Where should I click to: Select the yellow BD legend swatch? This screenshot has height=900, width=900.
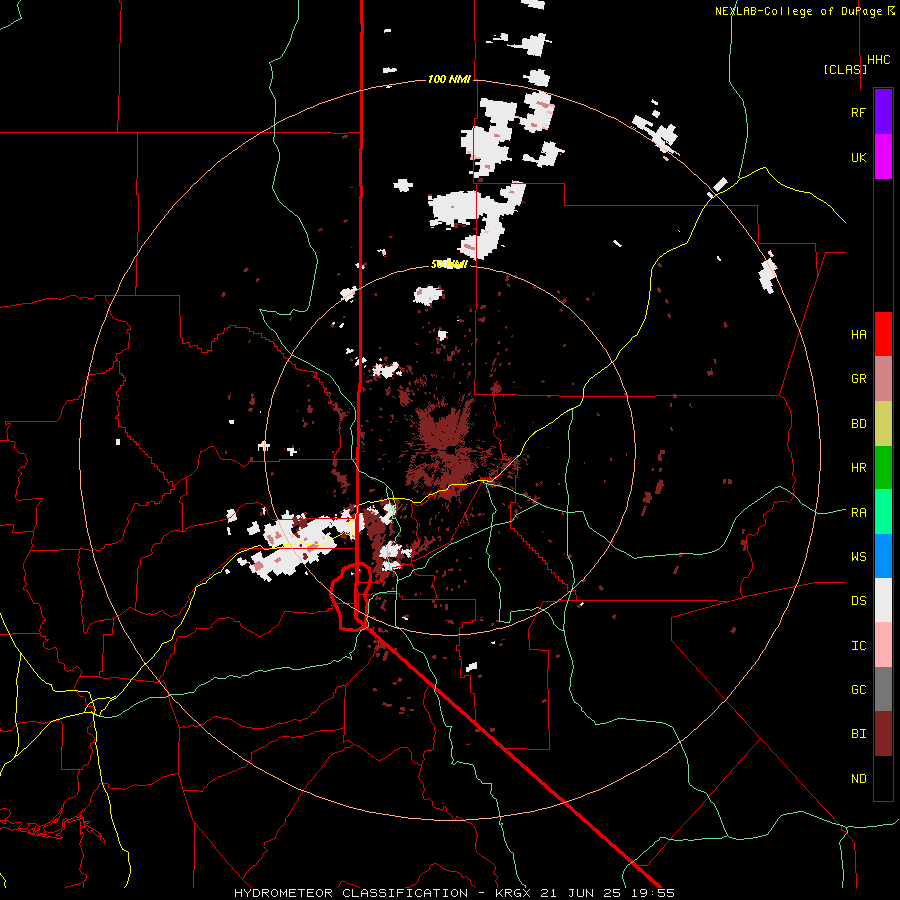tap(883, 423)
